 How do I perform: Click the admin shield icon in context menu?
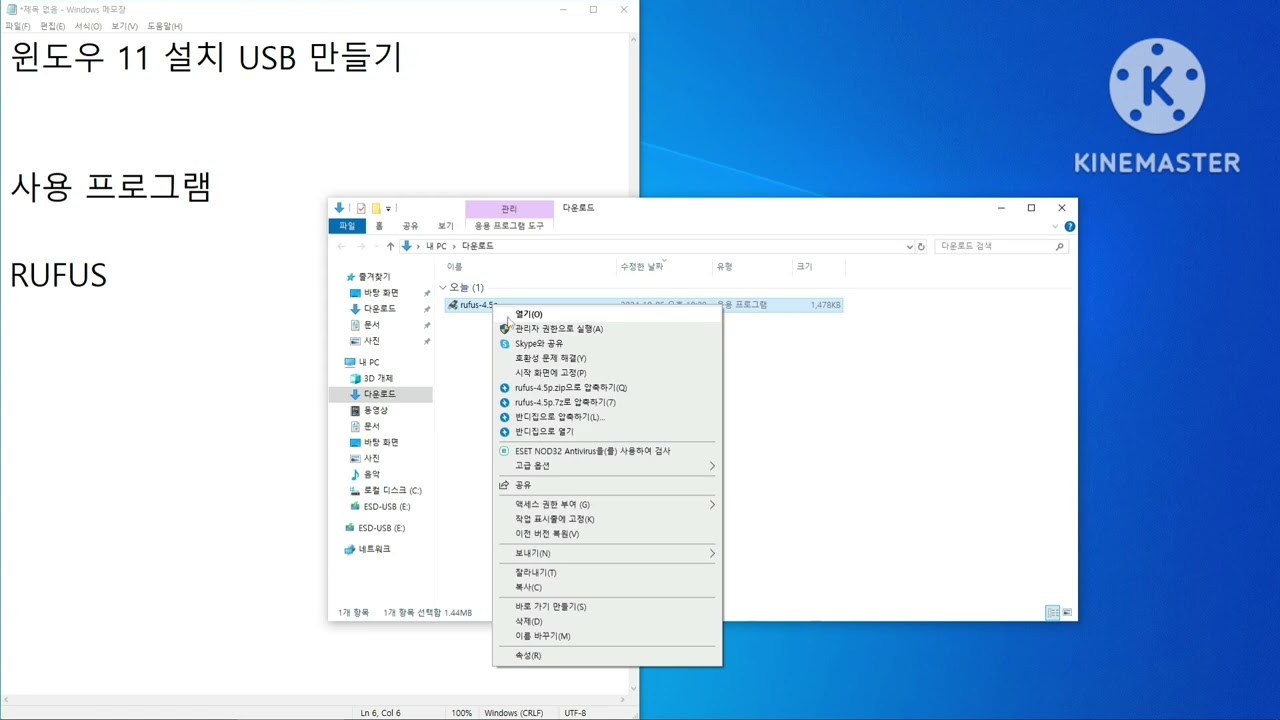coord(504,328)
